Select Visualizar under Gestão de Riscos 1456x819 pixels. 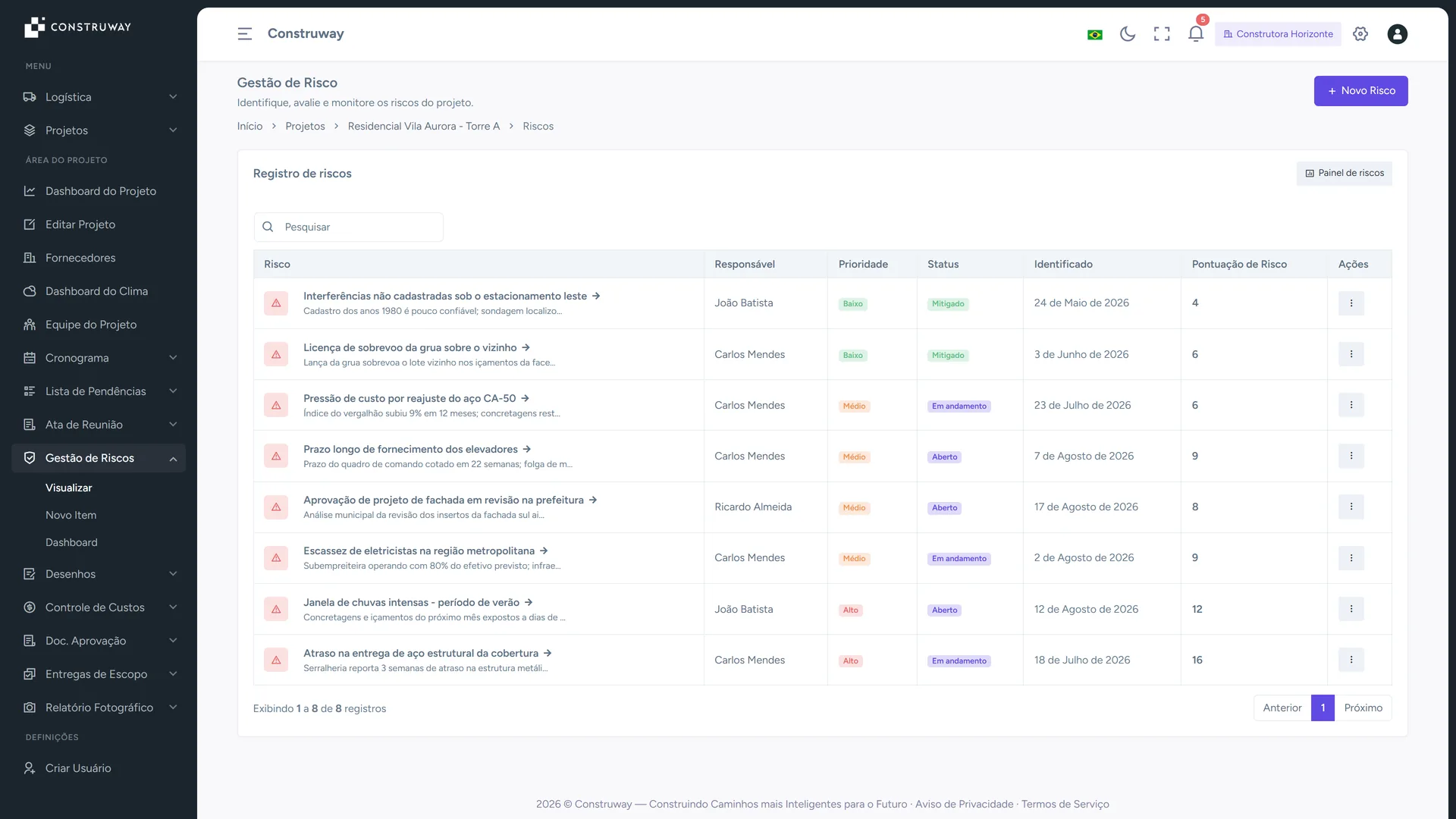(x=68, y=488)
